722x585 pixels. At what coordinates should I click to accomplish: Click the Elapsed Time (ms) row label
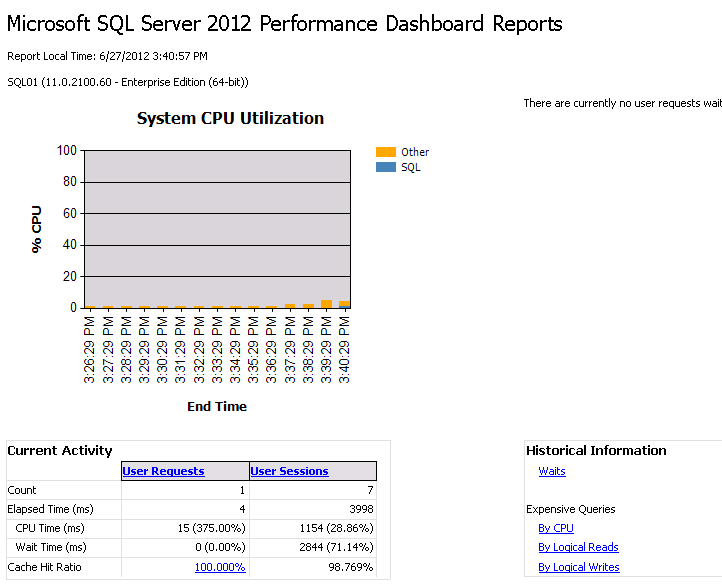coord(50,509)
